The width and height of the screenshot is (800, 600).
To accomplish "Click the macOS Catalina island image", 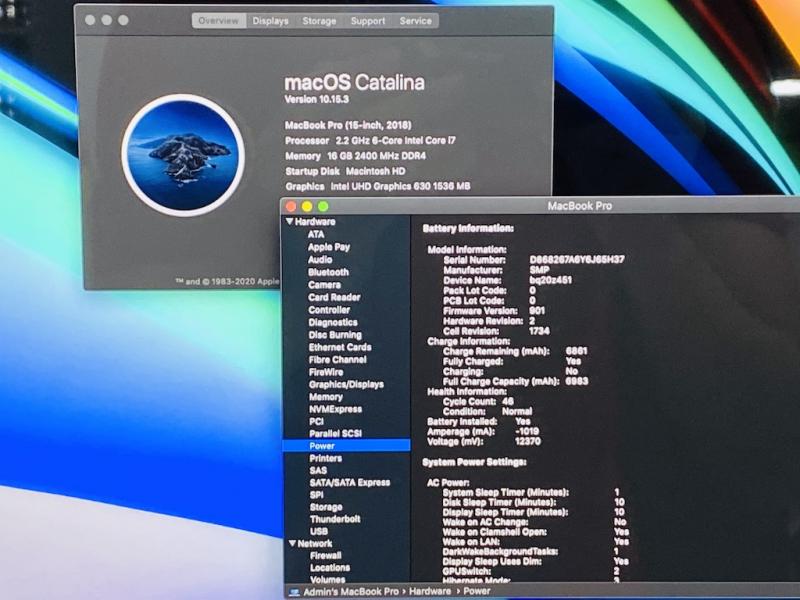I will click(x=183, y=155).
